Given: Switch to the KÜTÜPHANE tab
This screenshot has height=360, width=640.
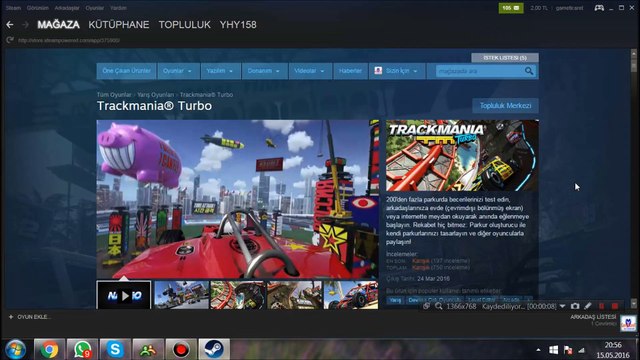Looking at the screenshot, I should [119, 25].
